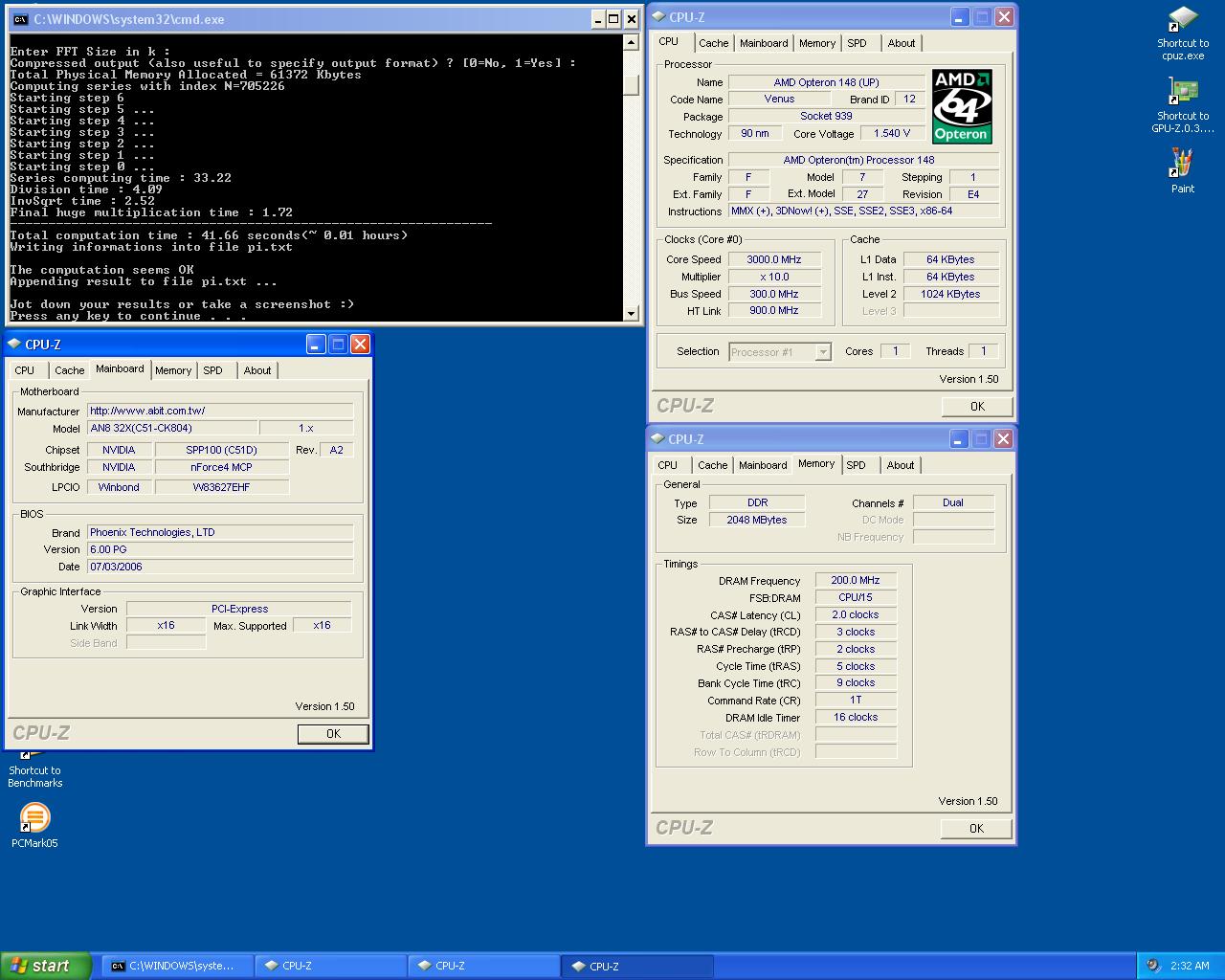Screen dimensions: 1225x980
Task: Click the manufacturer field http://www.abit.com.tw/
Action: [220, 411]
